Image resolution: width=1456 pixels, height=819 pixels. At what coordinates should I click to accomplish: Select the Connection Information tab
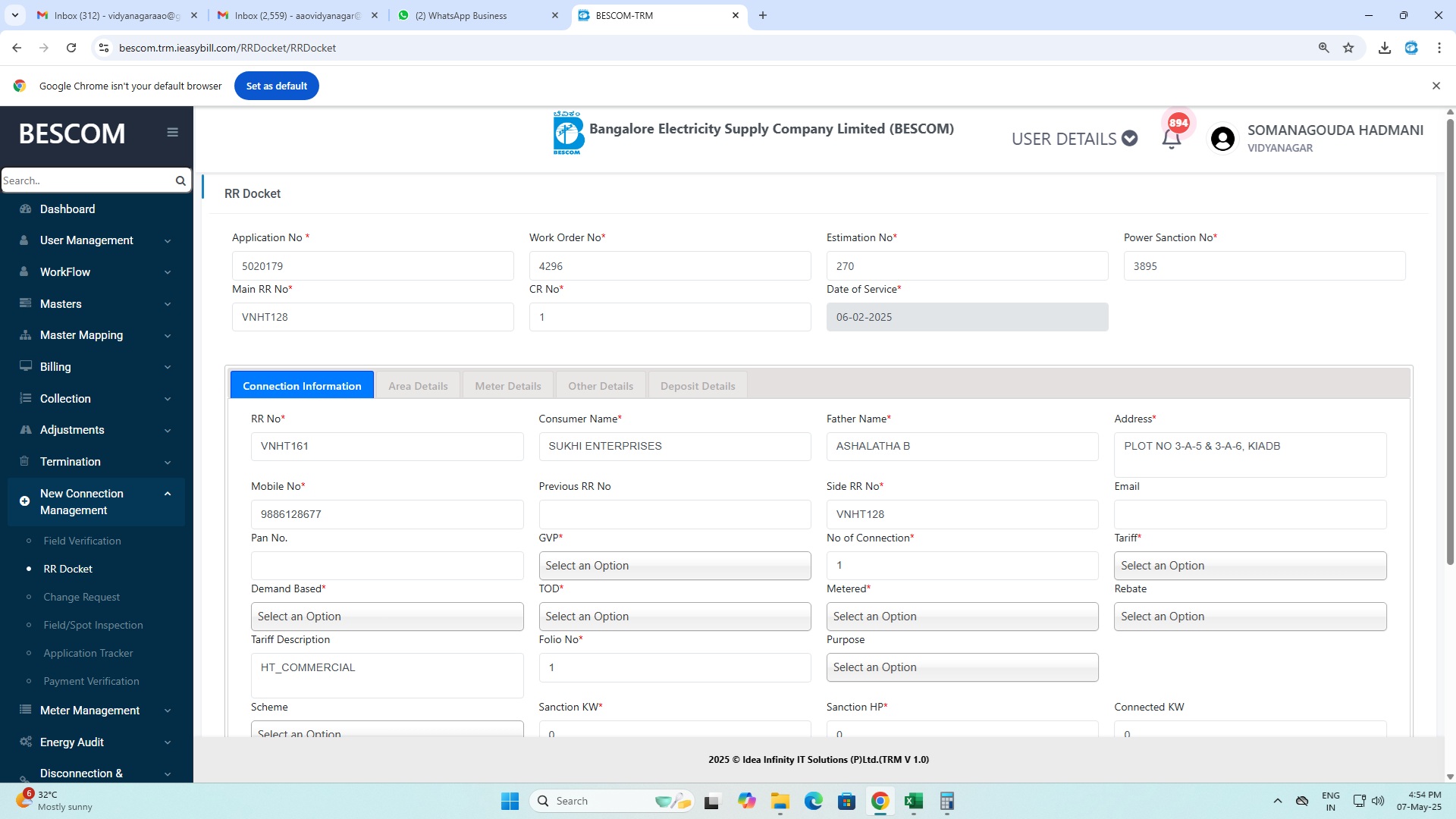[302, 385]
